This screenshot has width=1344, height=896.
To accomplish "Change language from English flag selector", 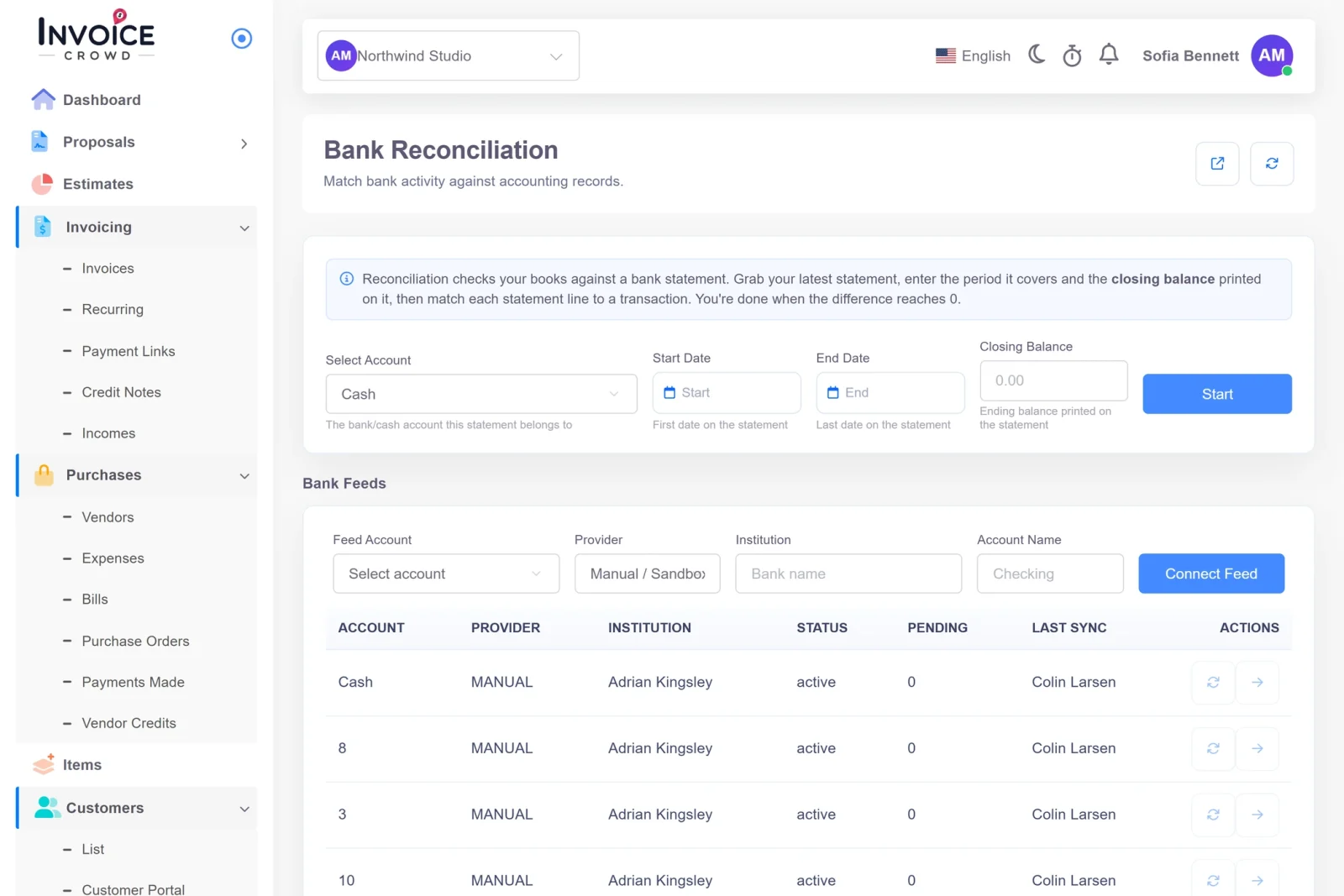I will tap(973, 56).
